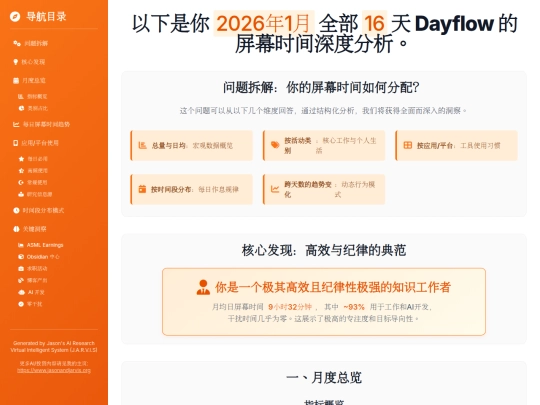Click the bold Dayflow word in the title
Image resolution: width=540 pixels, height=405 pixels.
click(x=454, y=24)
